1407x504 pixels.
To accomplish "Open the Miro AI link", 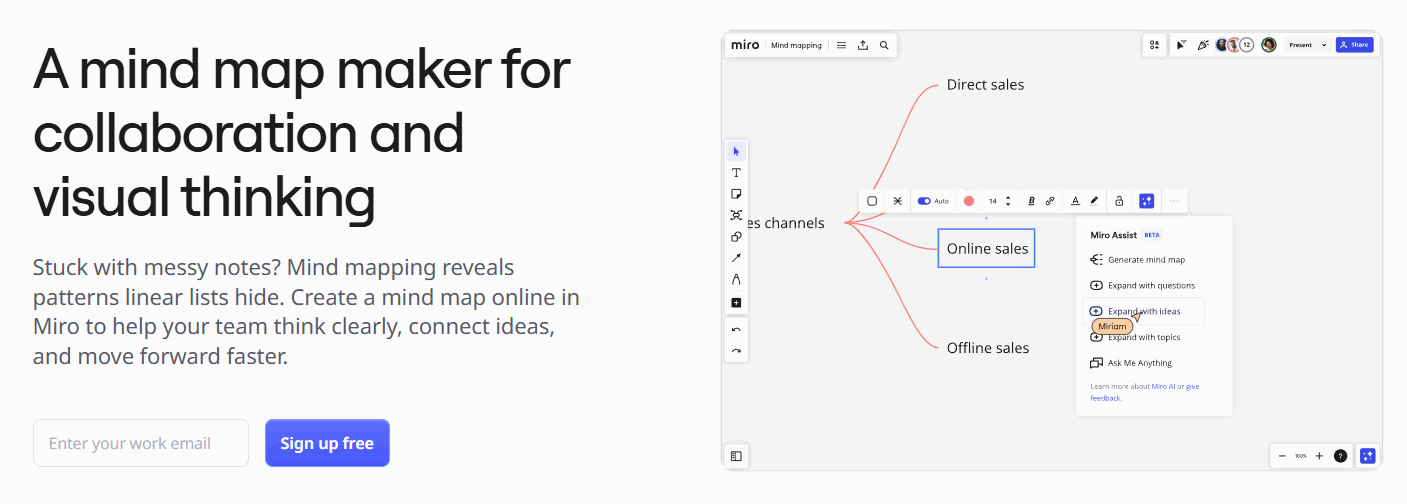I will [x=1163, y=386].
